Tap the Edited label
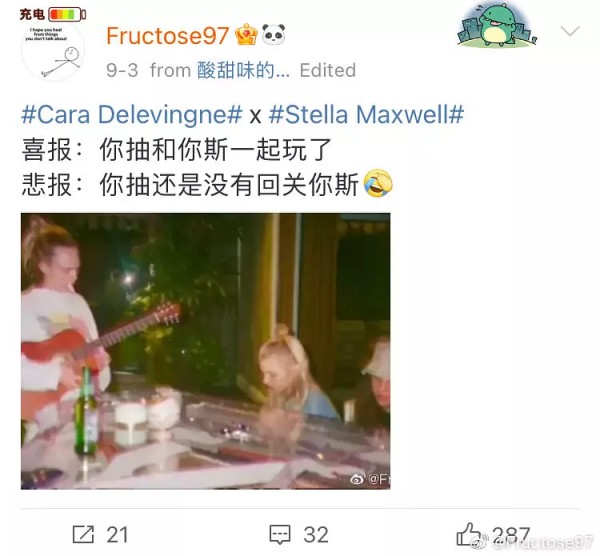The image size is (600, 556). pos(328,70)
